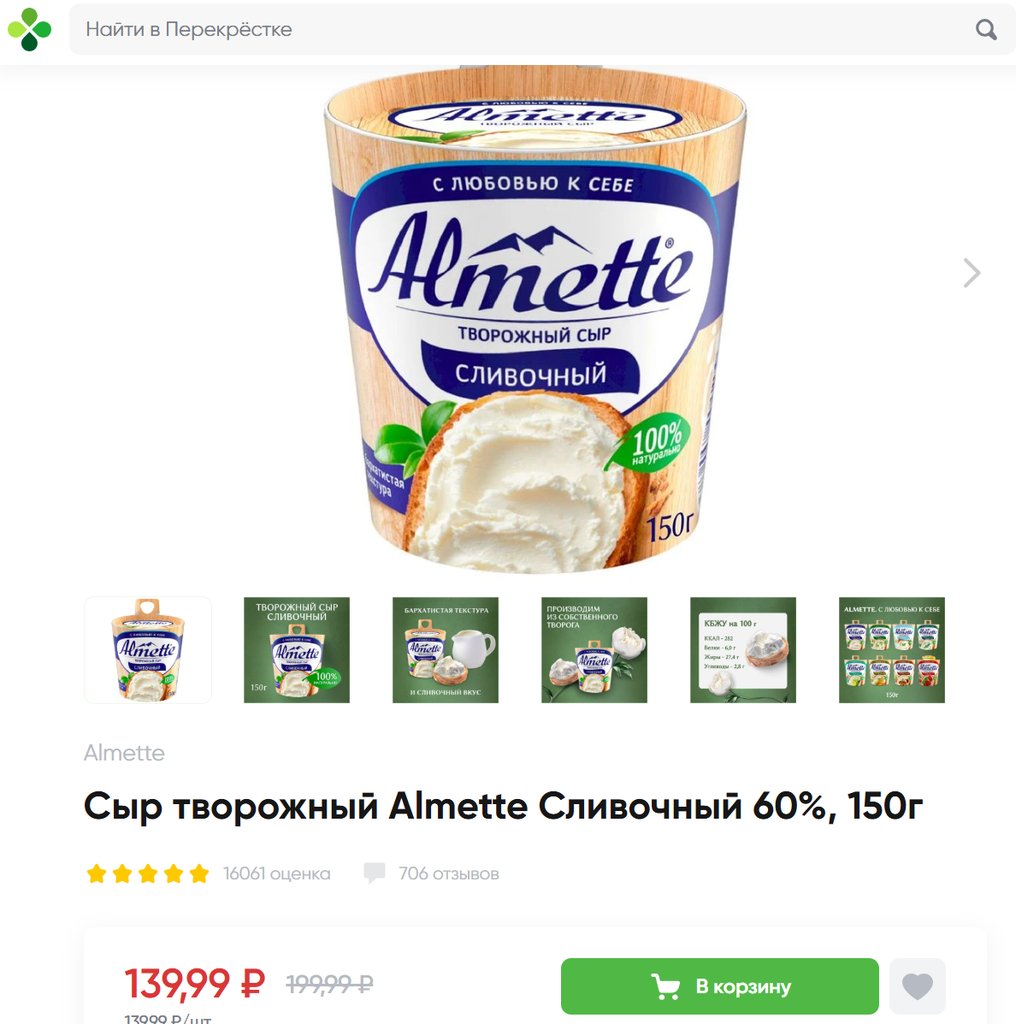This screenshot has width=1016, height=1024.
Task: Focus the 'Найти в Перекрёстке' search field
Action: [x=542, y=29]
